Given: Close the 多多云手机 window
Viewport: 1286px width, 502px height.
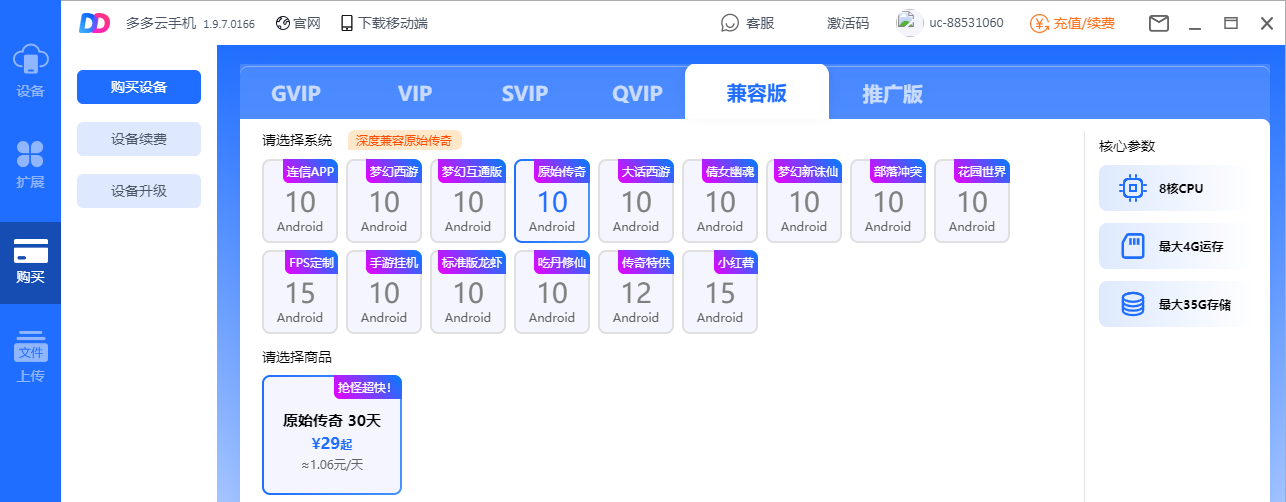Looking at the screenshot, I should pos(1266,23).
